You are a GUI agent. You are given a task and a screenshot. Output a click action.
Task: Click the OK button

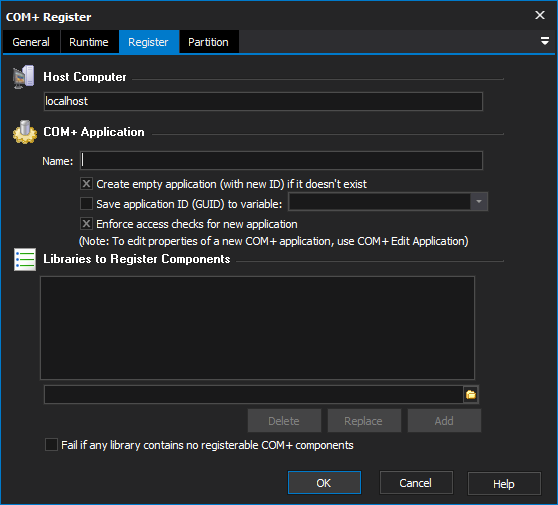(324, 483)
